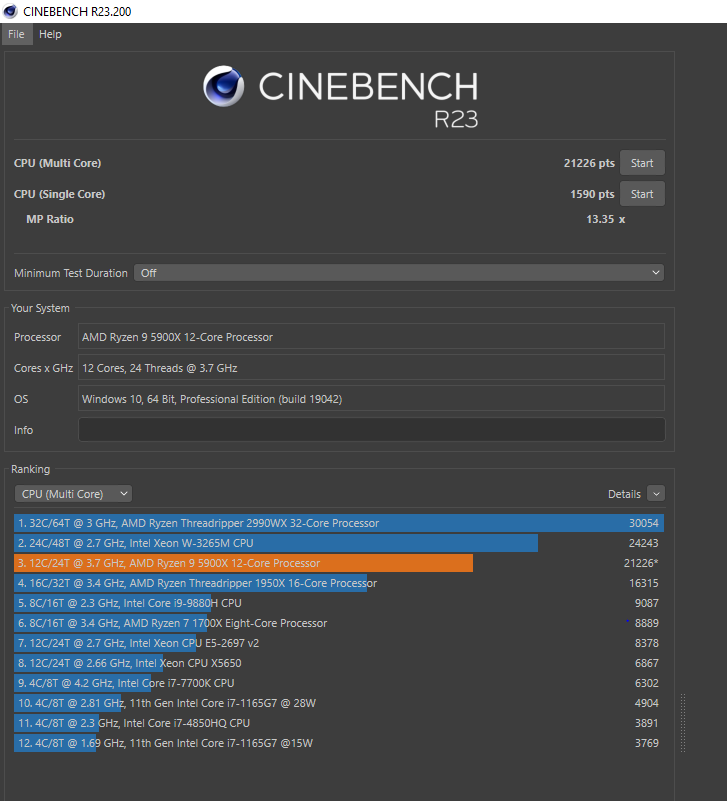
Task: Select the Core i7-7700K ranking row
Action: [339, 683]
